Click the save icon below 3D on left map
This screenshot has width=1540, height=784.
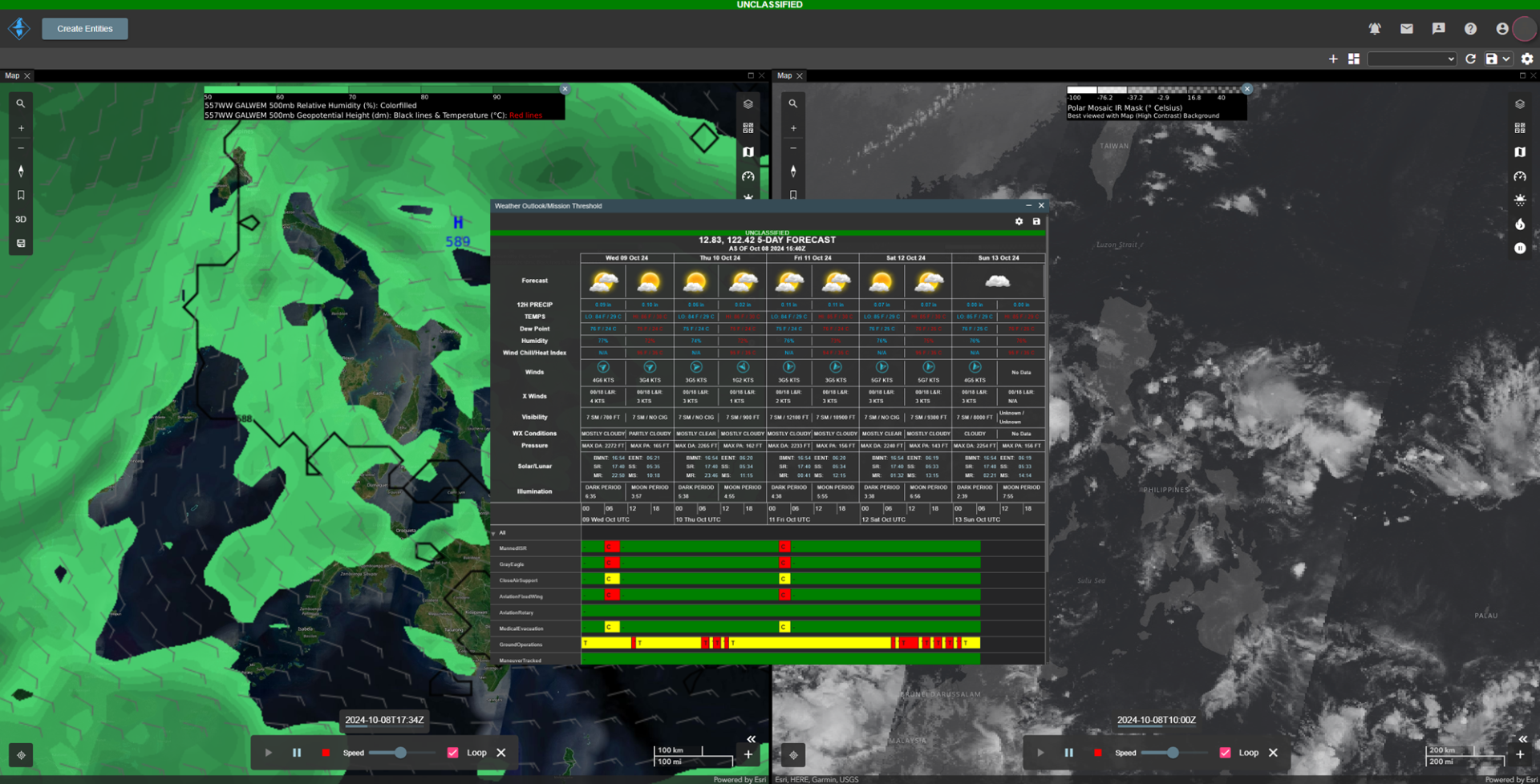coord(21,243)
